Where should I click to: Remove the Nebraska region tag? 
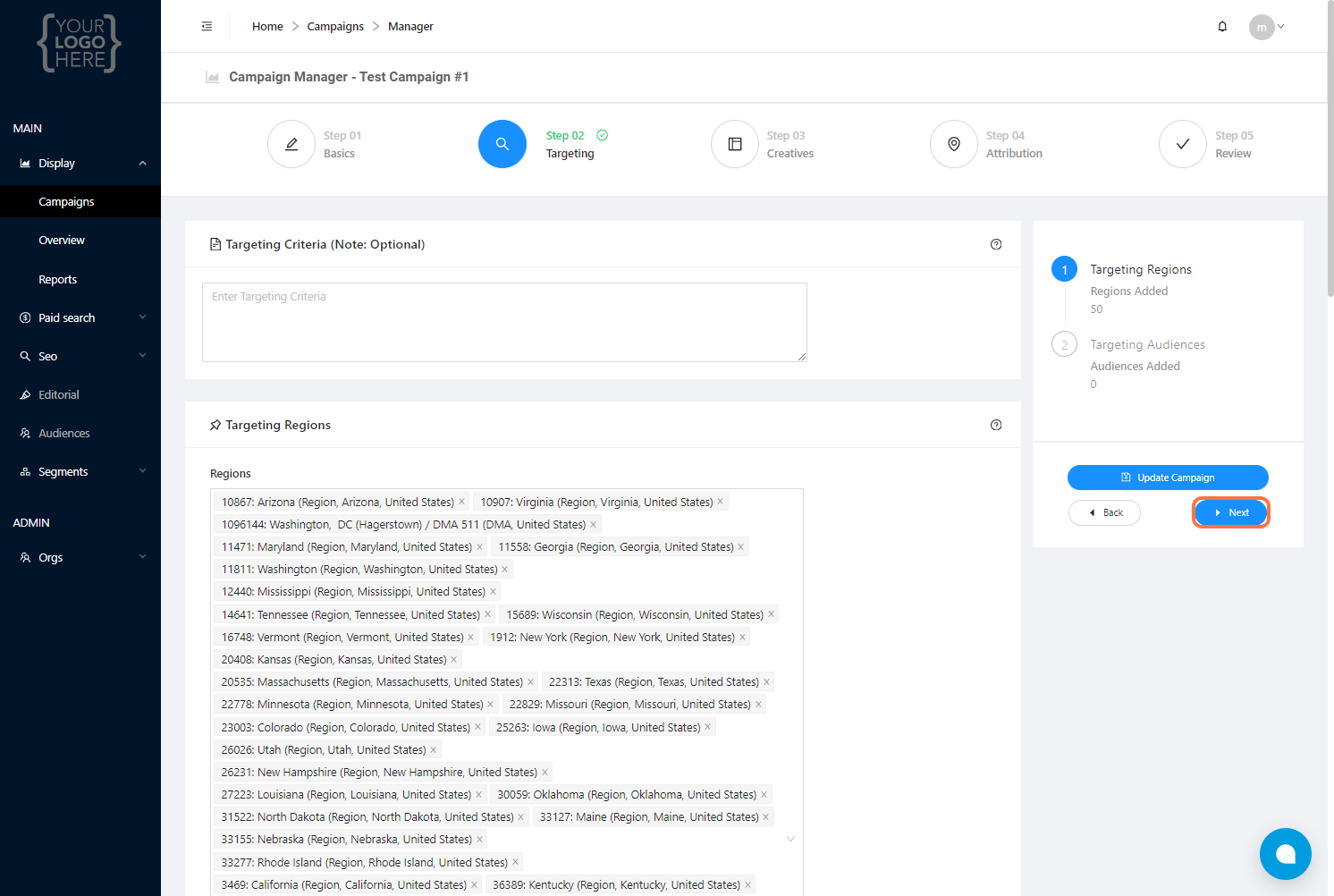(x=479, y=839)
